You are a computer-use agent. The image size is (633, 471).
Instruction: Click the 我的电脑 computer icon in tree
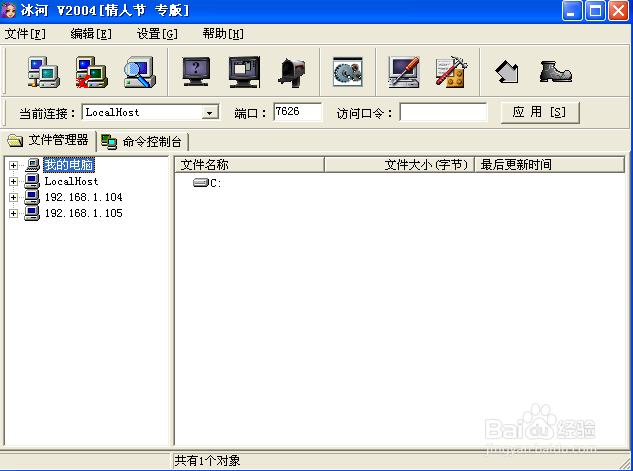coord(32,165)
